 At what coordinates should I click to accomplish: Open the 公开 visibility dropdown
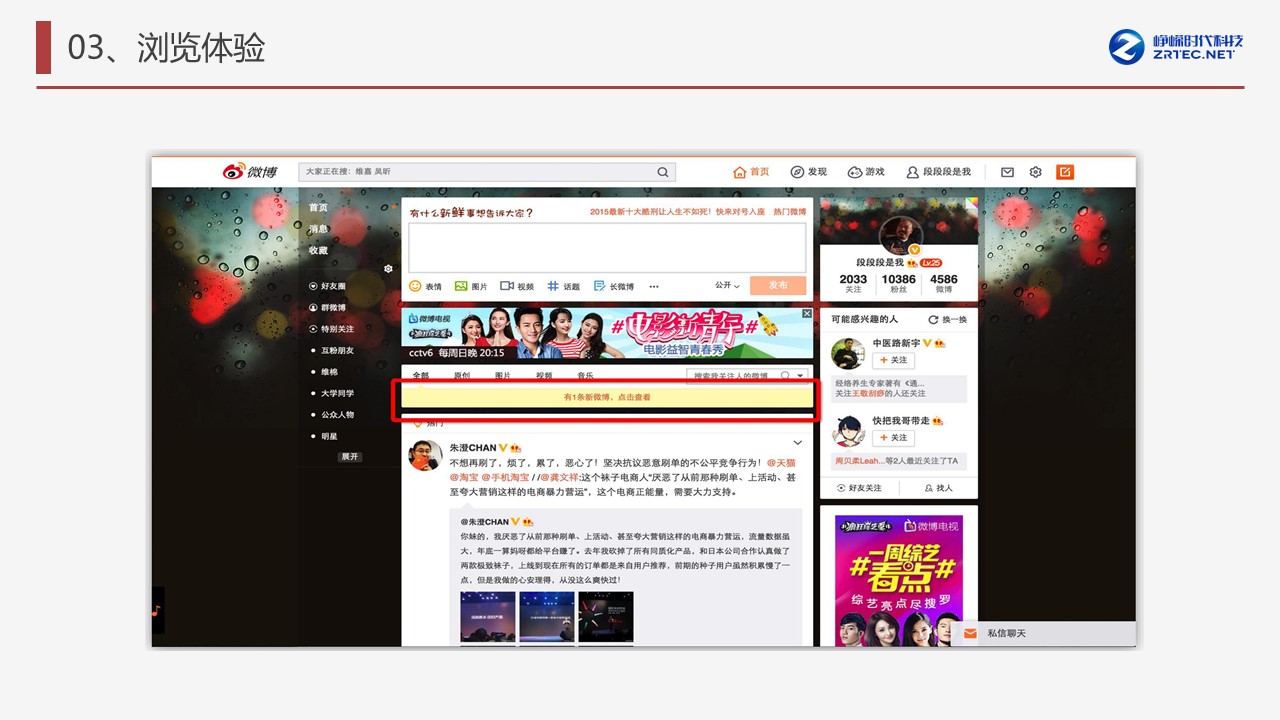point(727,286)
